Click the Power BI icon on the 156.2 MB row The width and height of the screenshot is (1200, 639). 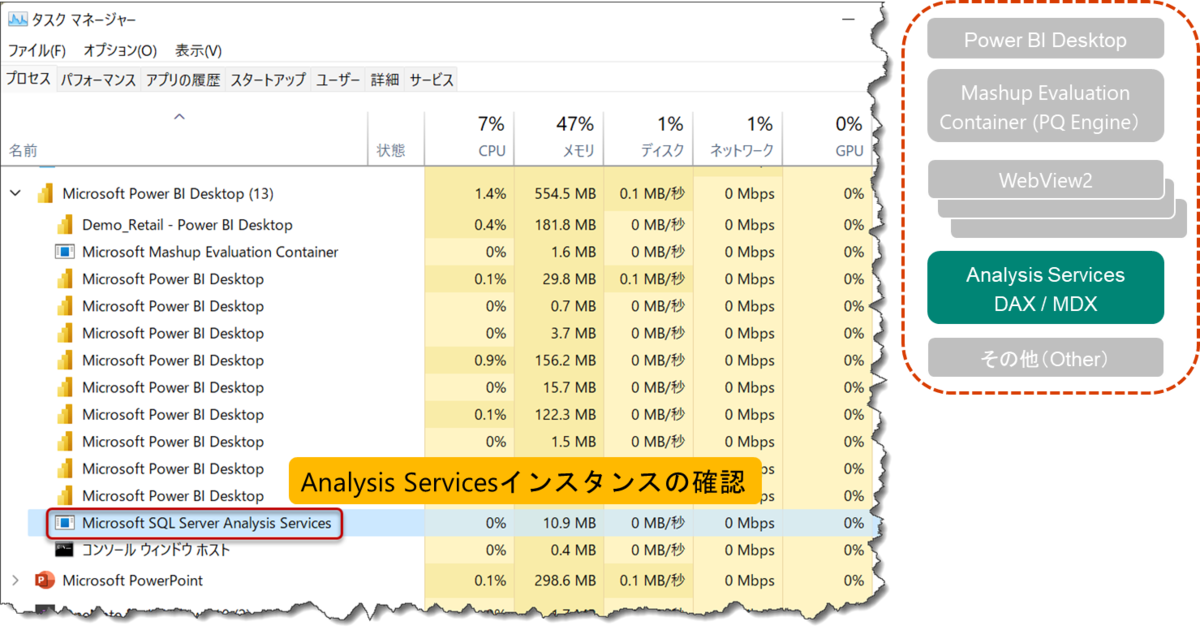pyautogui.click(x=64, y=360)
